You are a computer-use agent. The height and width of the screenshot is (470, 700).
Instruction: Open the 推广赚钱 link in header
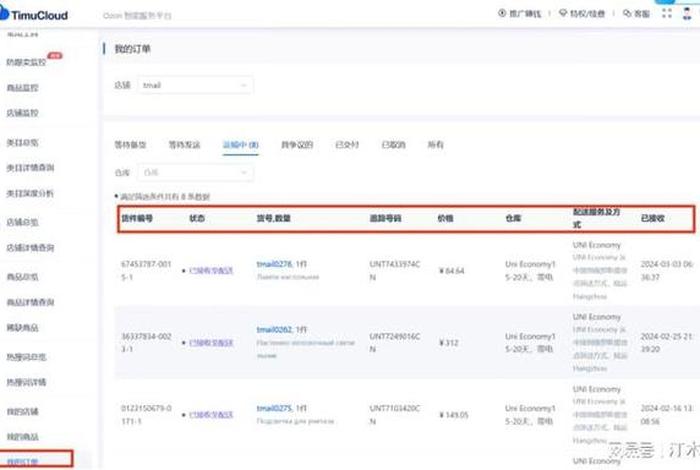(520, 14)
